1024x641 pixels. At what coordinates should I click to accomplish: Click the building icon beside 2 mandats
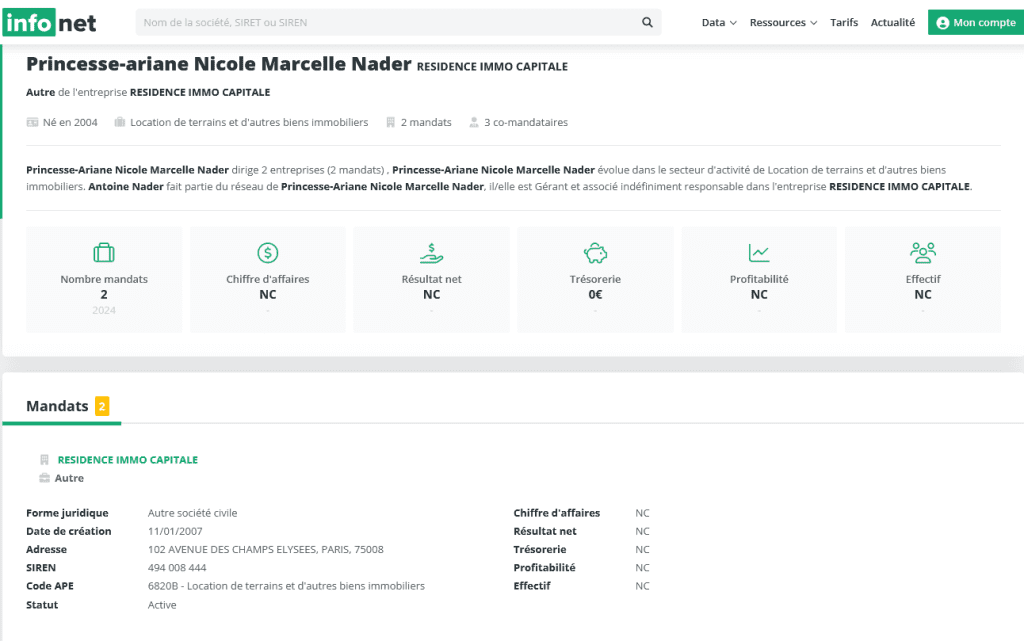[391, 122]
